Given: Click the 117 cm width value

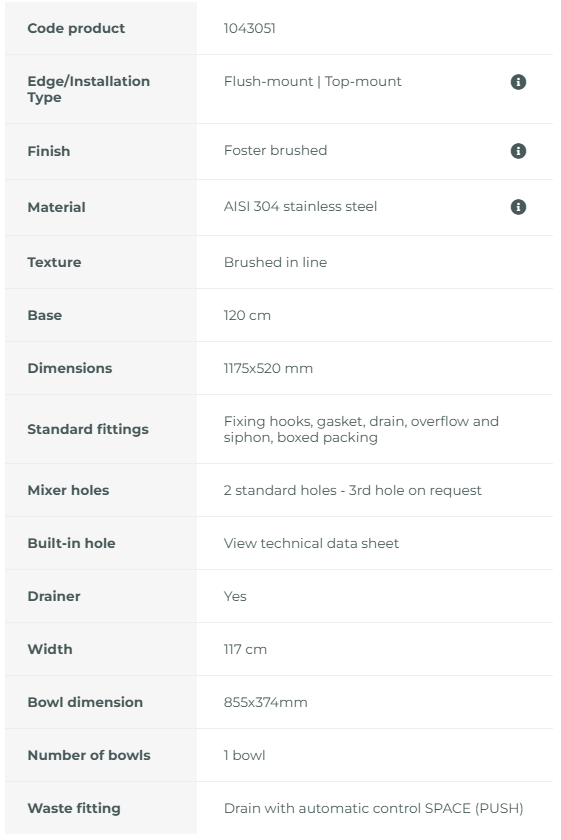Looking at the screenshot, I should point(245,649).
